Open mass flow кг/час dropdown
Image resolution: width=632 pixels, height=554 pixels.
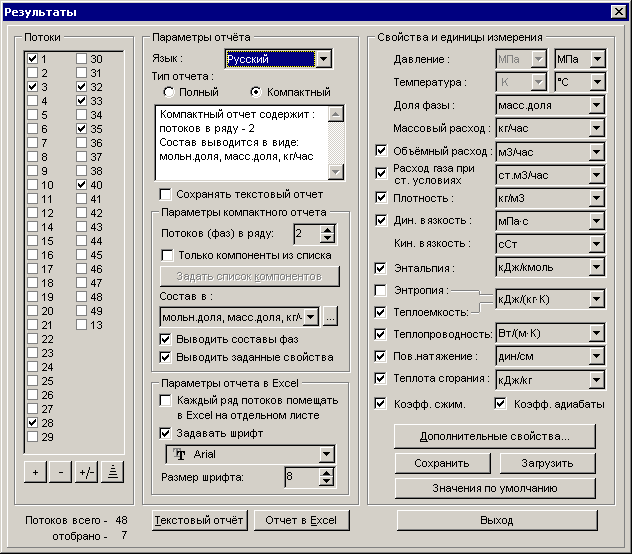click(x=596, y=128)
